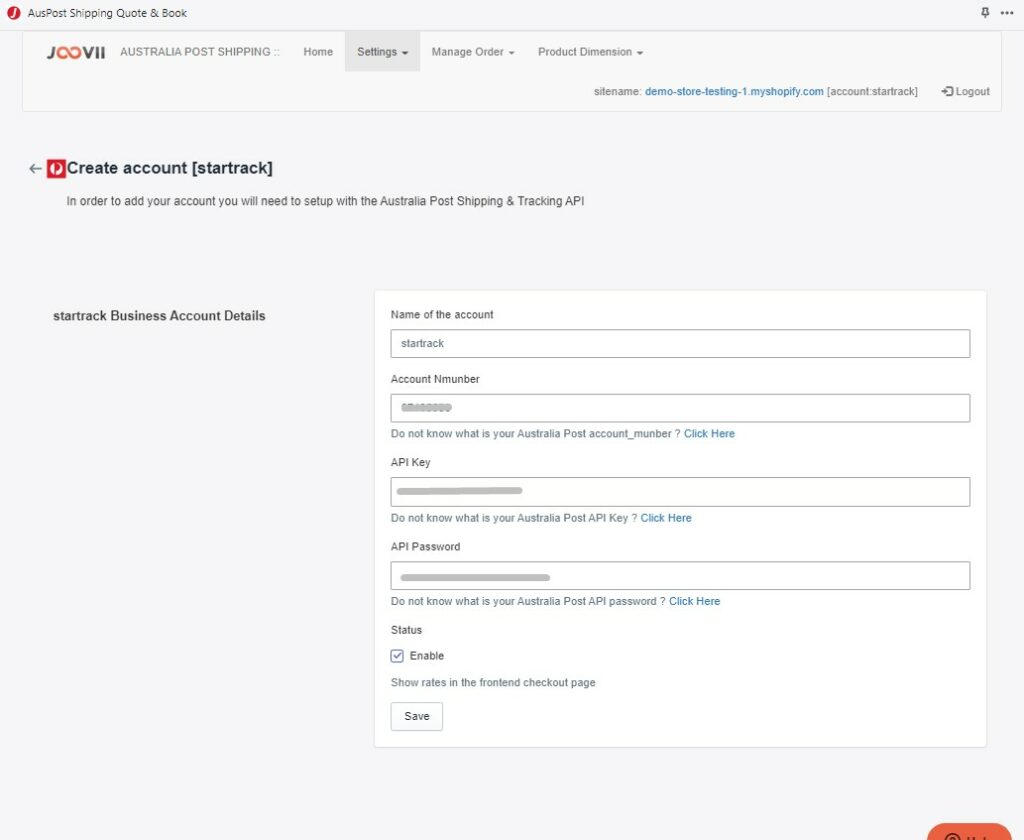The height and width of the screenshot is (840, 1024).
Task: Log out via the Logout link
Action: coord(965,91)
